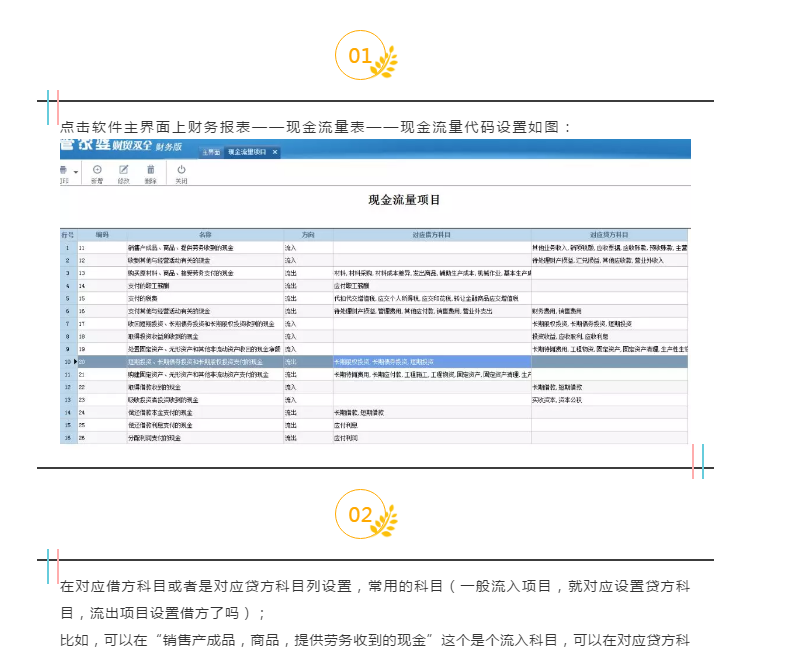The image size is (804, 658).
Task: Click the code cell 23
Action: click(102, 400)
